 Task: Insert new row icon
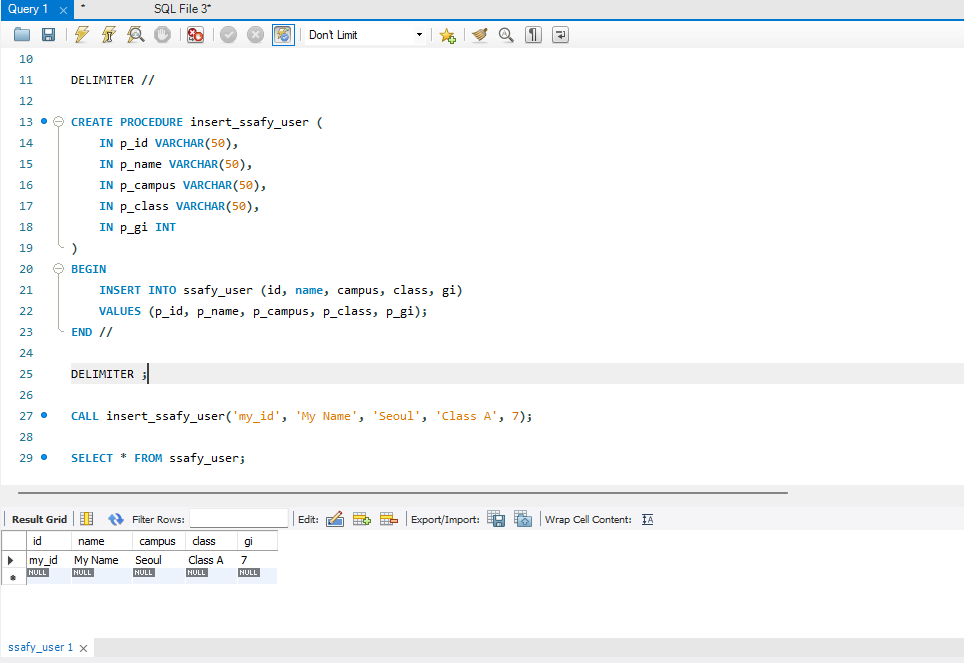362,519
